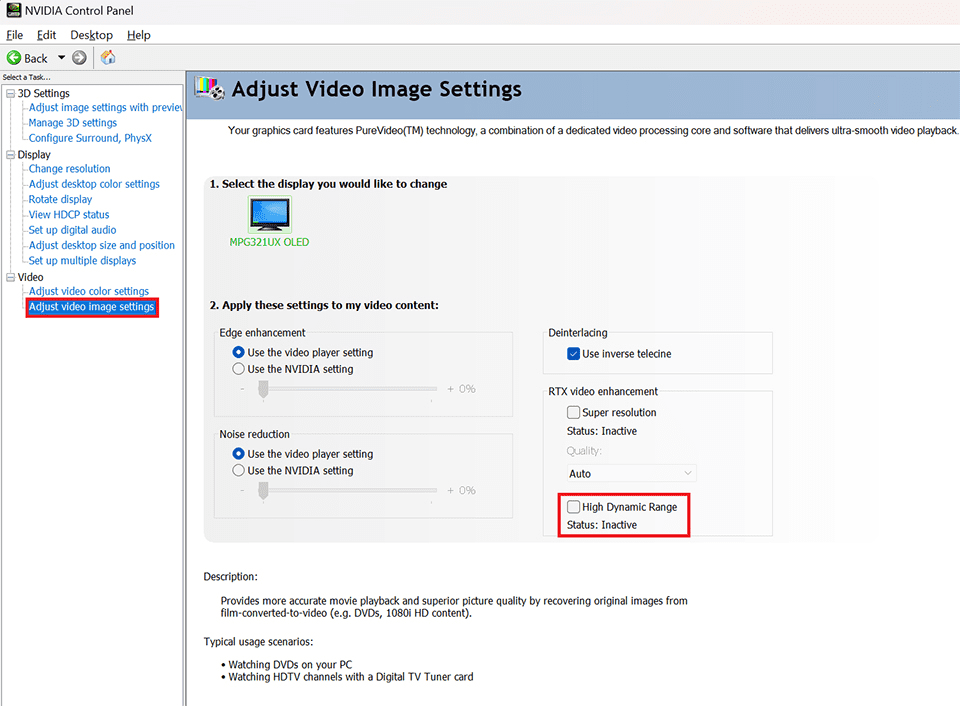Open Rotate display page
The image size is (960, 706).
click(60, 199)
